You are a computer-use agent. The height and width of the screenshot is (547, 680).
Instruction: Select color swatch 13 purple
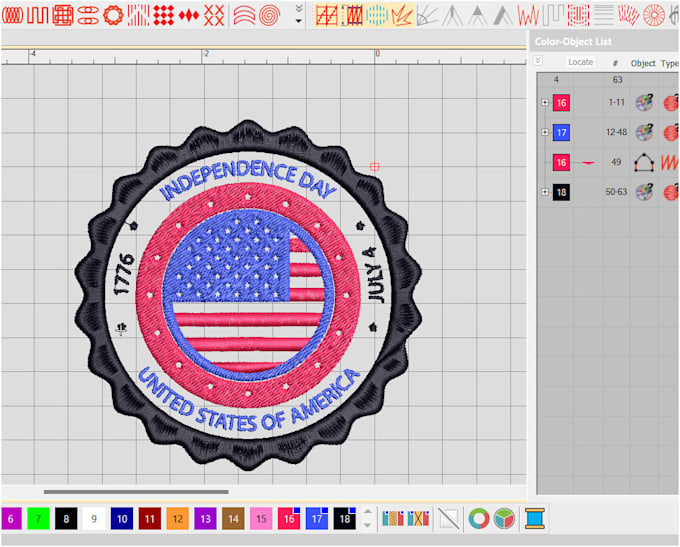[205, 518]
